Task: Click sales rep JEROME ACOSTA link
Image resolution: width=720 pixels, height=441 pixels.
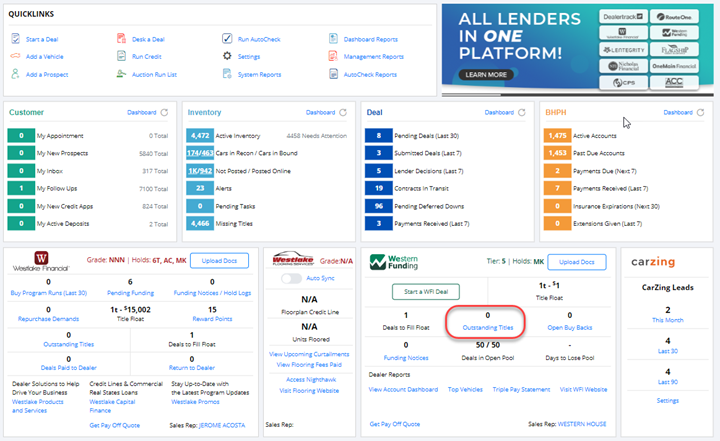Action: [x=222, y=425]
